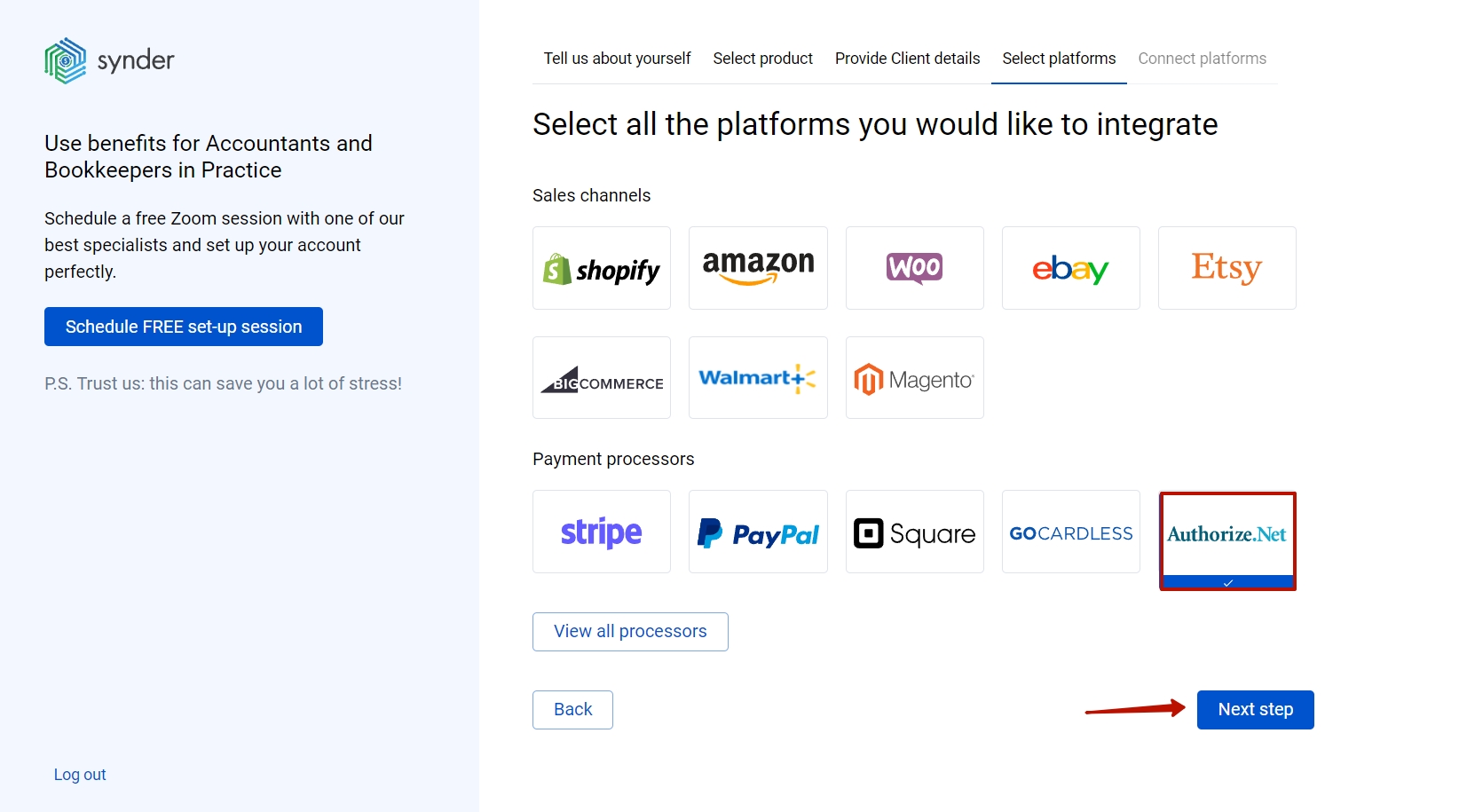
Task: Select the Shopify sales channel
Action: pos(602,268)
